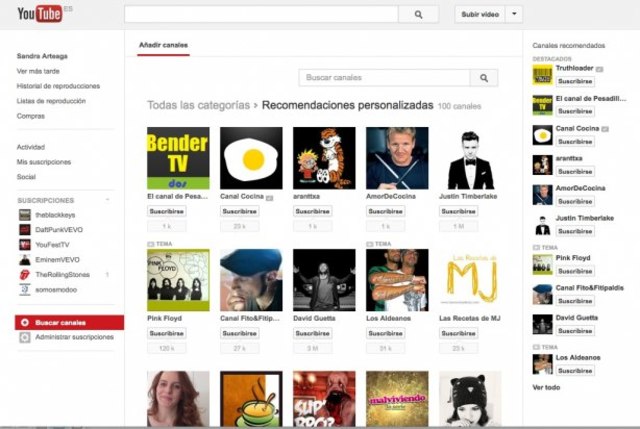
Task: Click the Buscar canales plus icon
Action: click(25, 322)
